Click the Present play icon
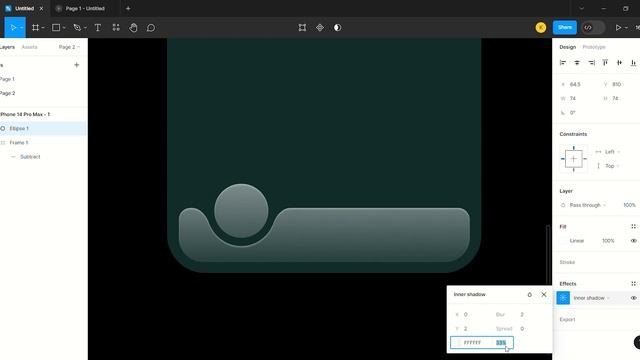 coord(618,28)
